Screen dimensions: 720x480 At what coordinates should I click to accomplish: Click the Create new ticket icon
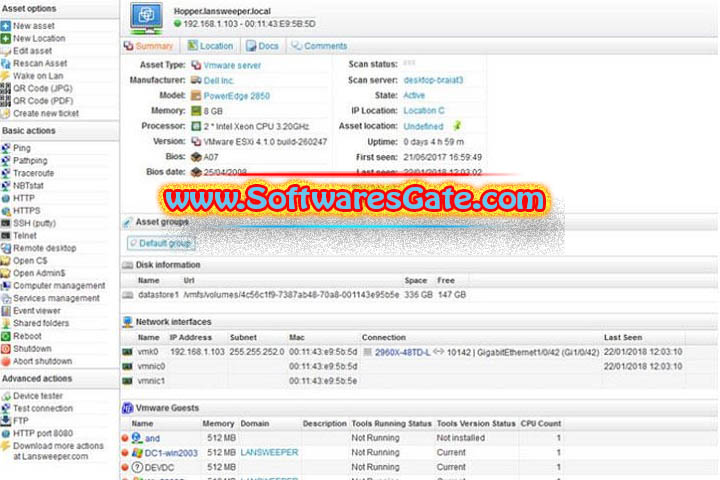[6, 113]
